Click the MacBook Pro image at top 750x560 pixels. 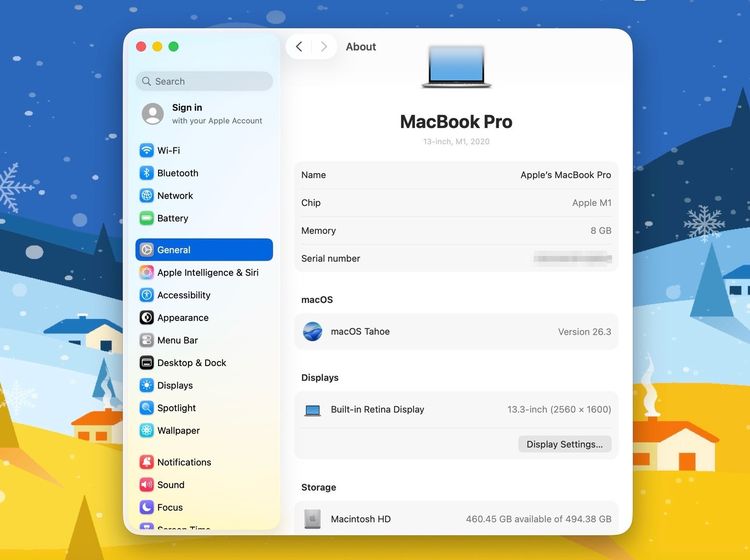[x=456, y=66]
